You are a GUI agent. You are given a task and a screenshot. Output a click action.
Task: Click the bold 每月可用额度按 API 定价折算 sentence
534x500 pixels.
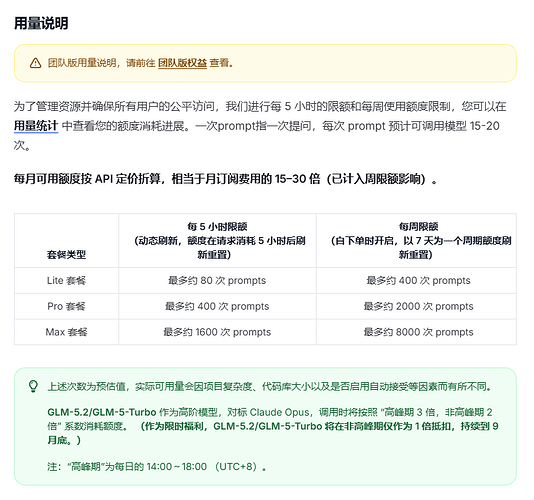coord(225,179)
